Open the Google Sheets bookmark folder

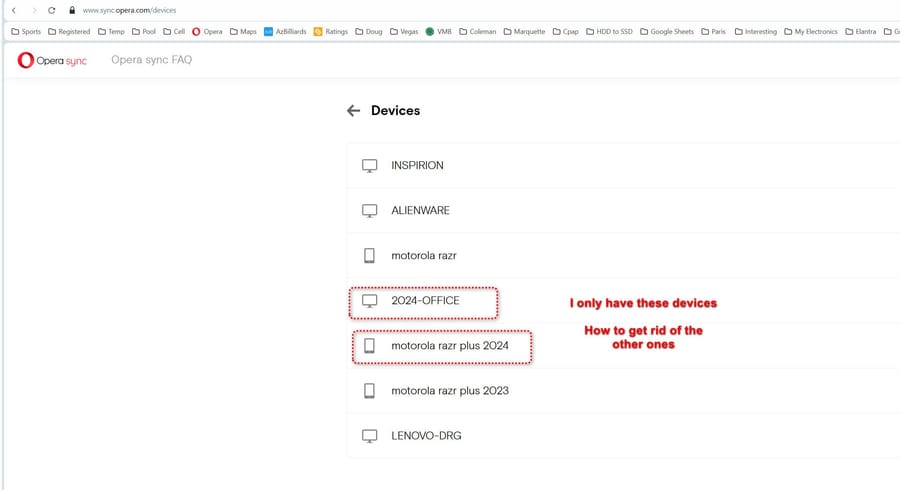pyautogui.click(x=667, y=32)
